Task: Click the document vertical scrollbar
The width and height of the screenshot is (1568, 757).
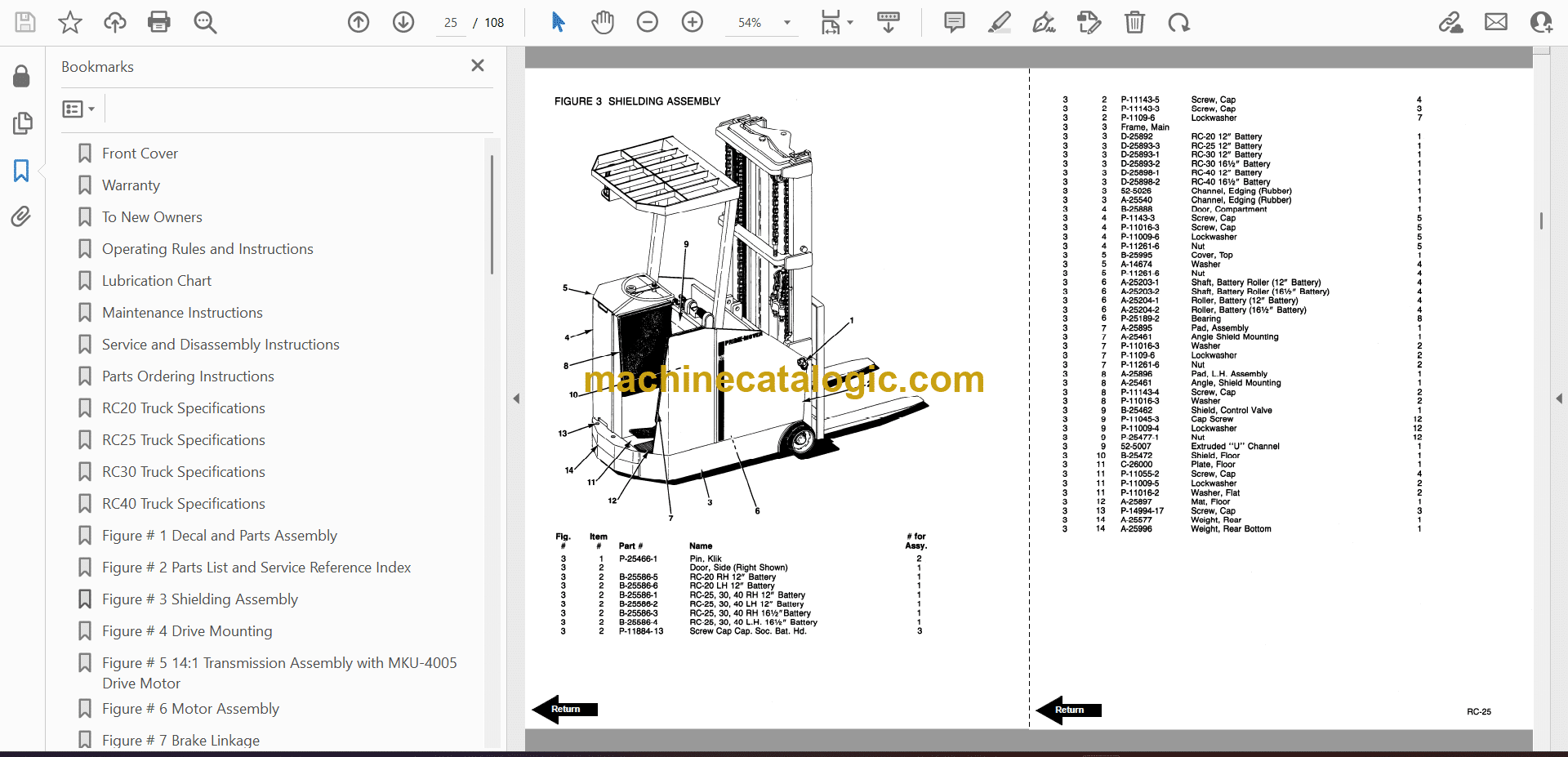Action: click(x=1541, y=220)
